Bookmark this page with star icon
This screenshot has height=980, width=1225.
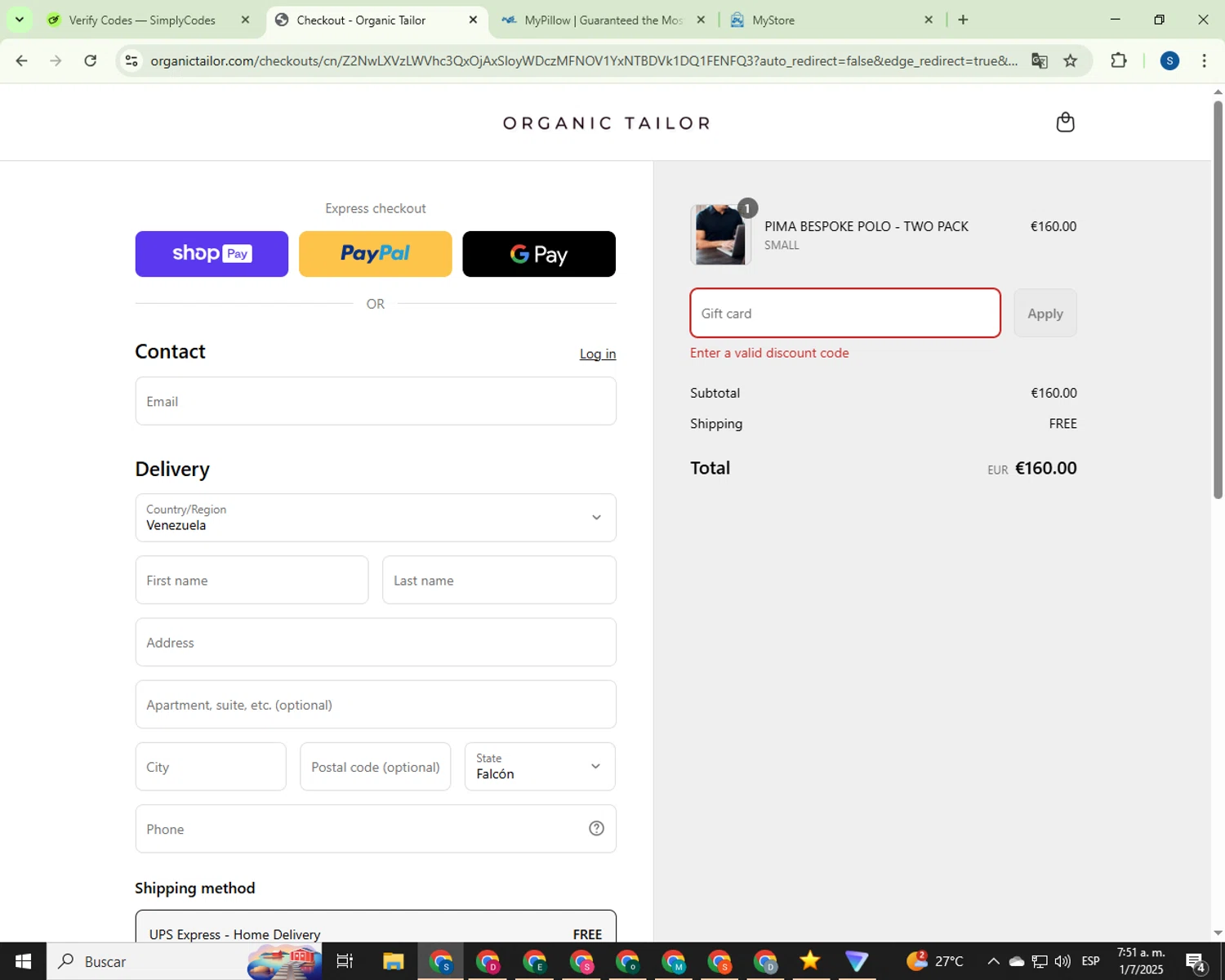click(1070, 60)
